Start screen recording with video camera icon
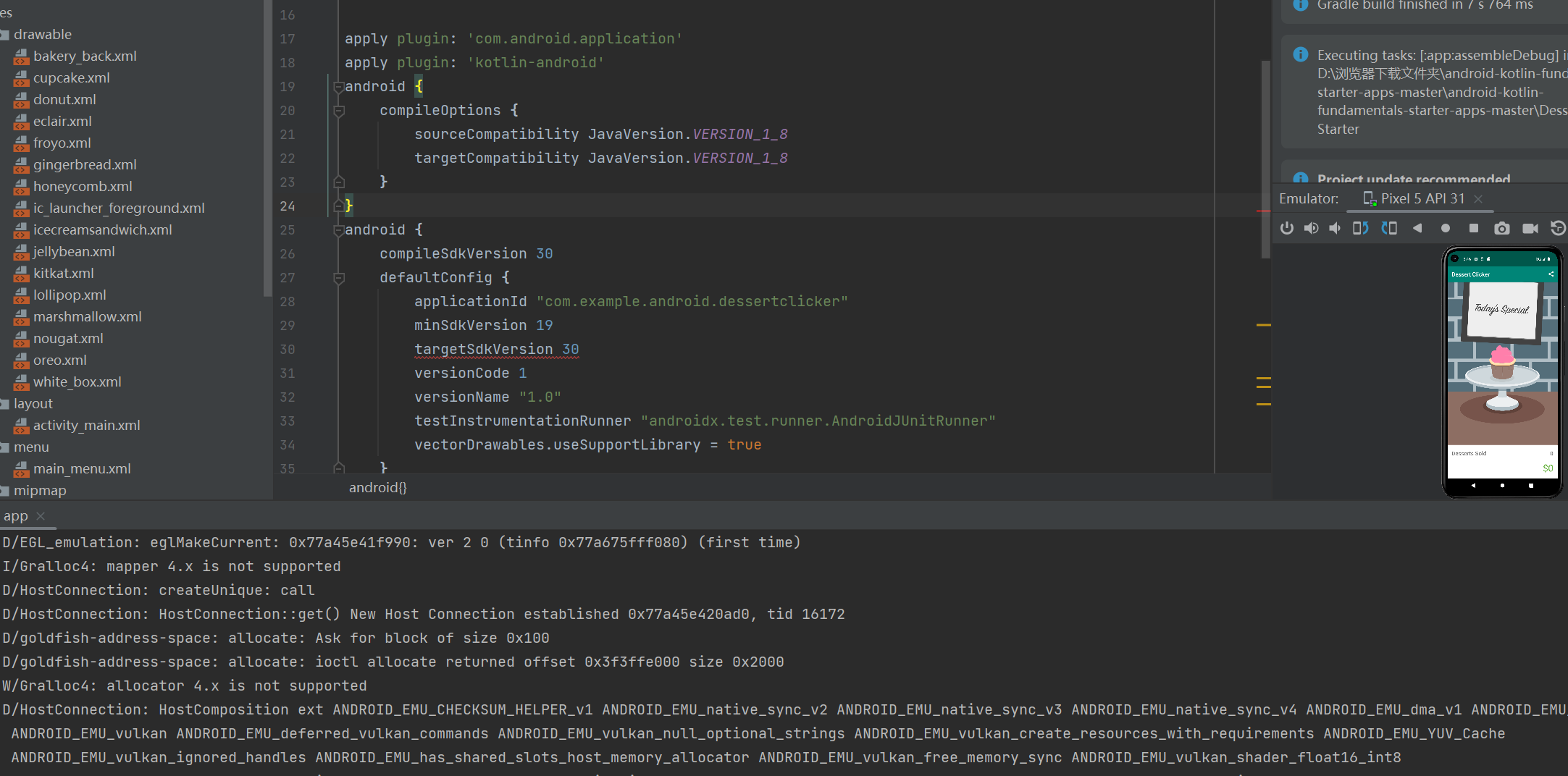Screen dimensions: 1568x776 coord(1530,229)
